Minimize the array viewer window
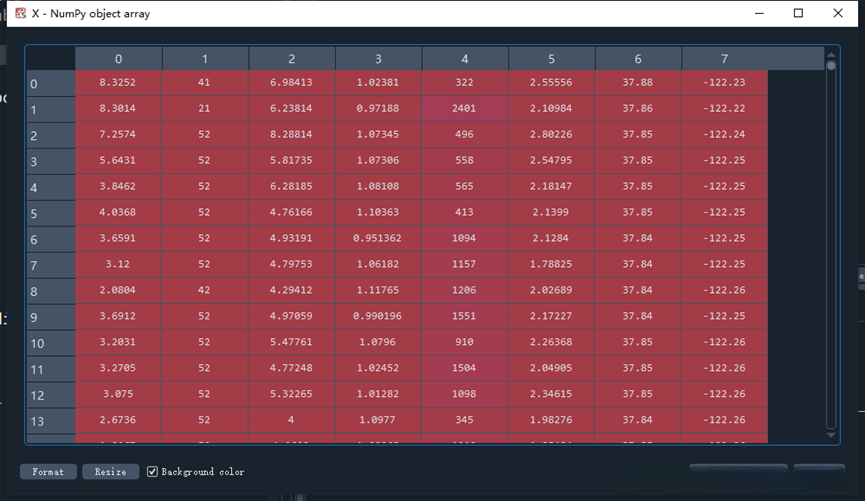865x501 pixels. 760,13
